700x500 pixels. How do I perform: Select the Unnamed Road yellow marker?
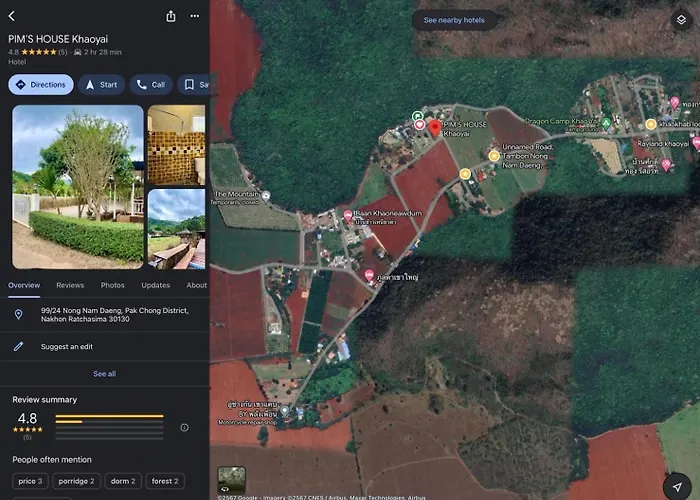[x=494, y=156]
